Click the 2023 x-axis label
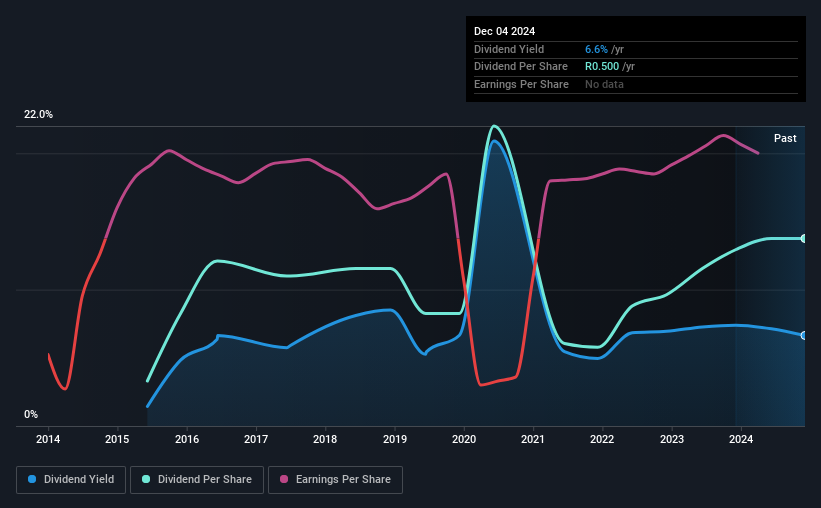 click(672, 439)
